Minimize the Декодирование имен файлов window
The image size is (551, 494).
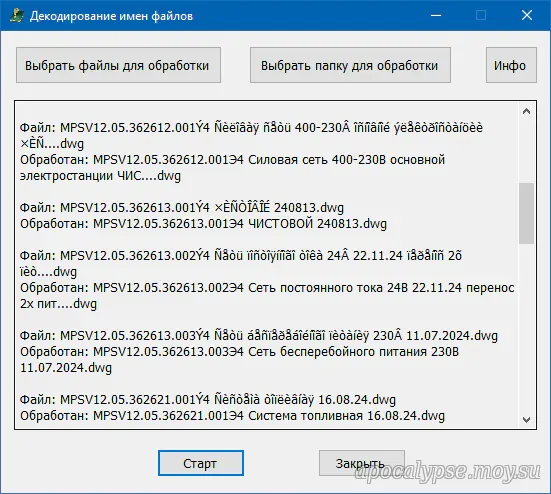436,15
